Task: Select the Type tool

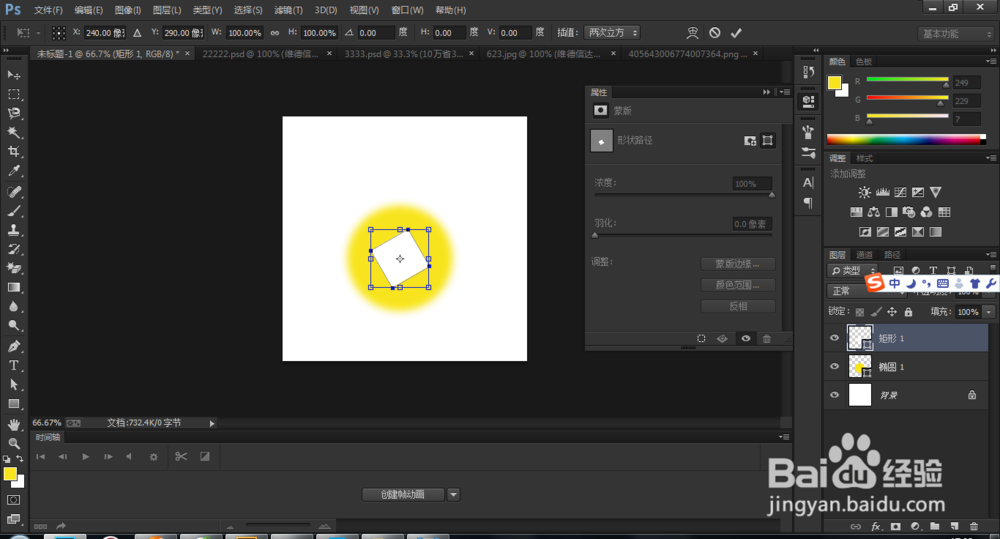Action: [13, 365]
